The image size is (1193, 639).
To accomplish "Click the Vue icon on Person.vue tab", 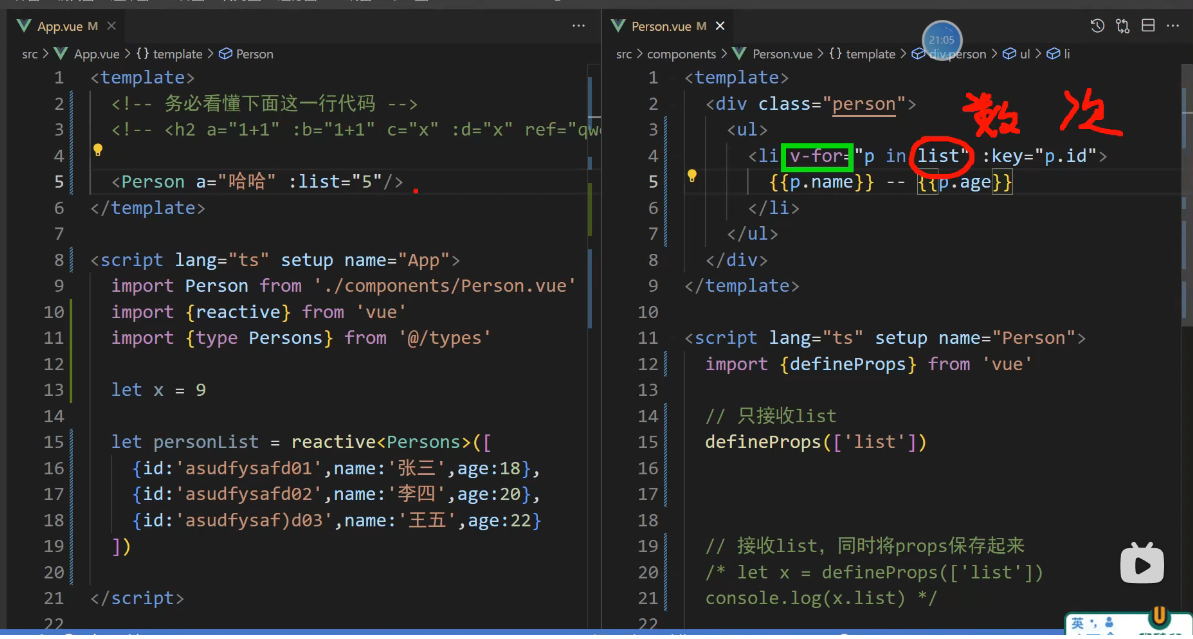I will (618, 26).
